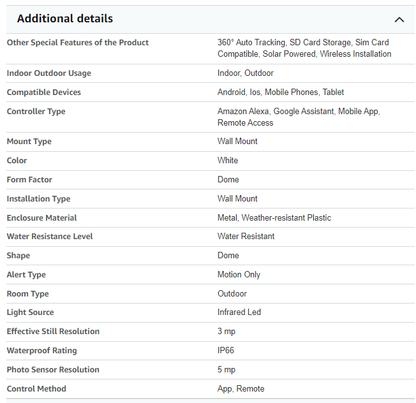Click the Water Resistance Level label
The width and height of the screenshot is (416, 403).
50,236
